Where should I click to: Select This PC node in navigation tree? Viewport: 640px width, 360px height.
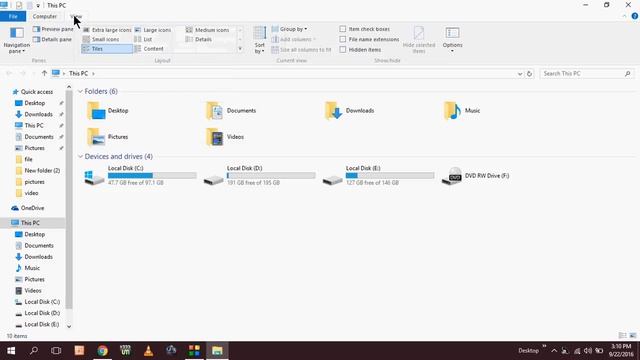33,223
